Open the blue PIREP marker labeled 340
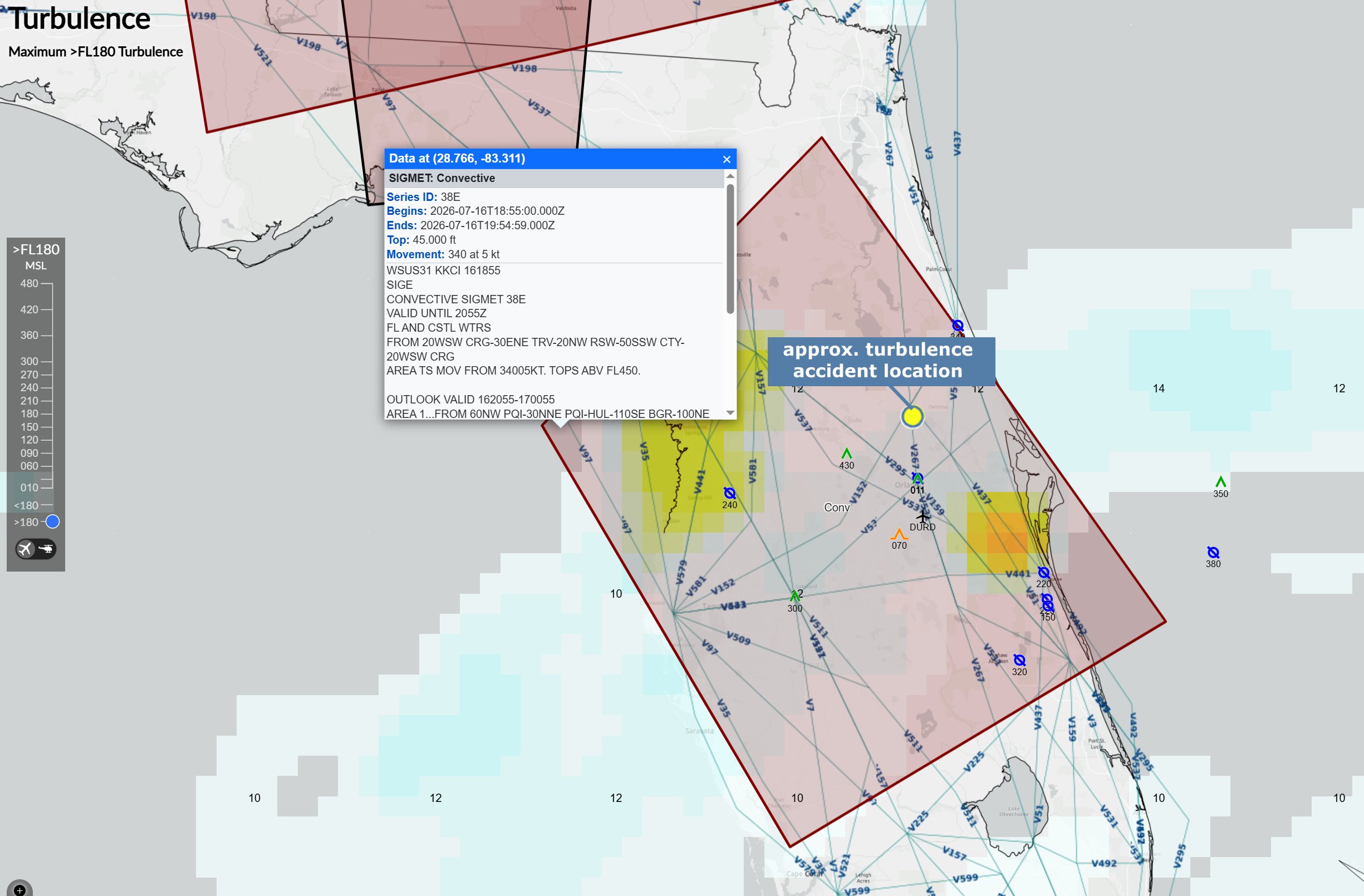The image size is (1364, 896). click(958, 326)
